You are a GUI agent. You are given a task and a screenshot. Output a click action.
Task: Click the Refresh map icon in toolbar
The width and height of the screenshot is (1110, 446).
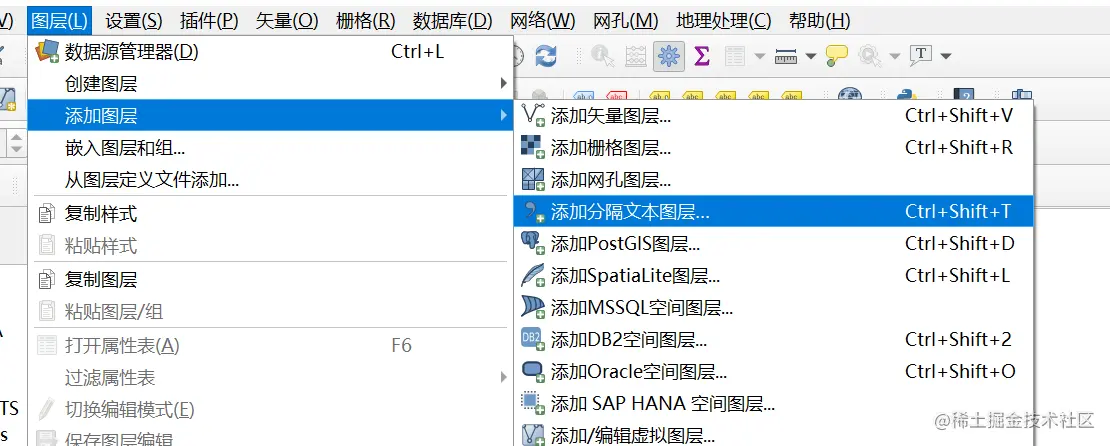(x=546, y=55)
